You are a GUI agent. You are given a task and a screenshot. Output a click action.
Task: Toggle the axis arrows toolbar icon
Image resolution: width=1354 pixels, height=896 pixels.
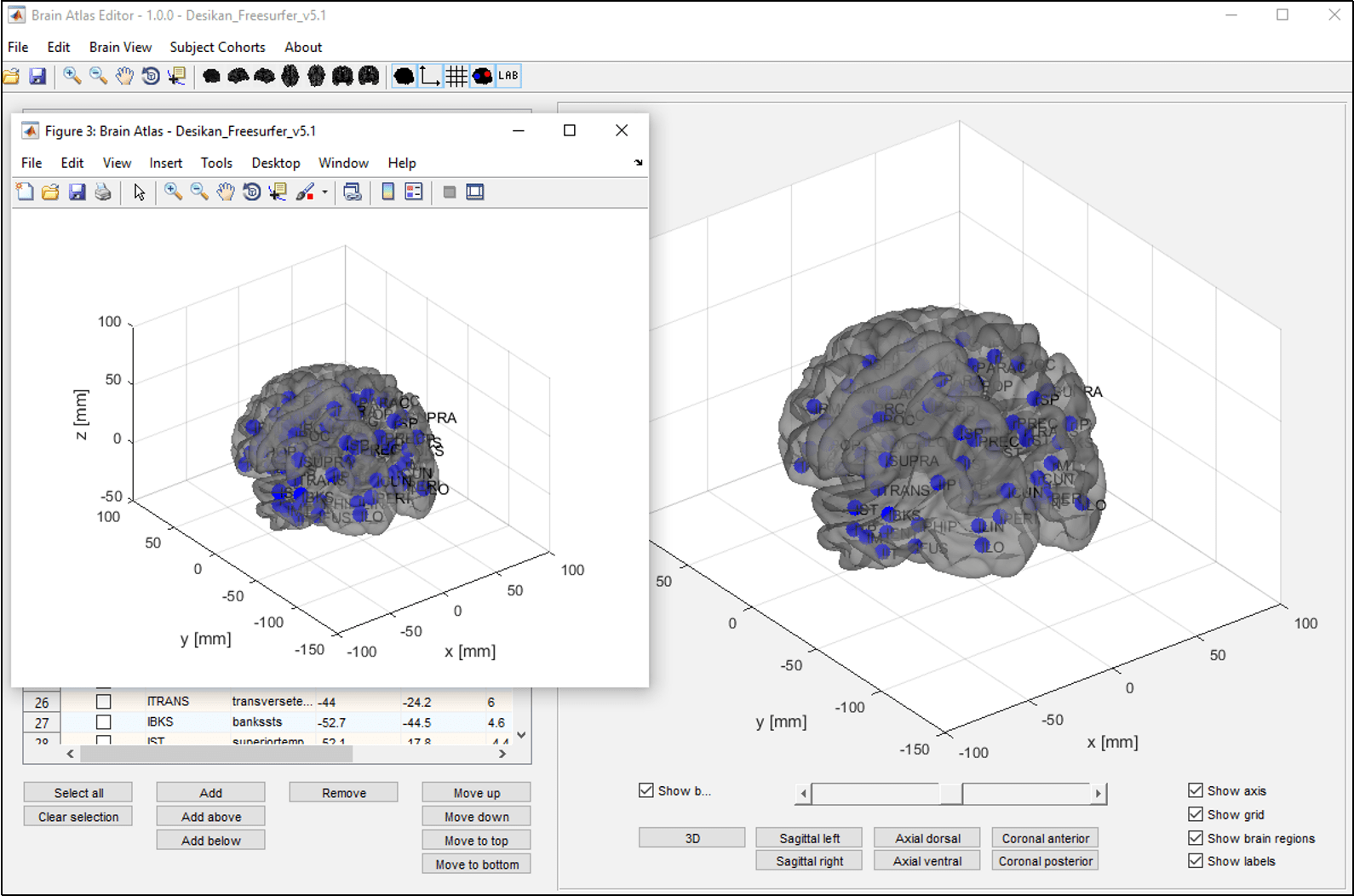[x=430, y=77]
